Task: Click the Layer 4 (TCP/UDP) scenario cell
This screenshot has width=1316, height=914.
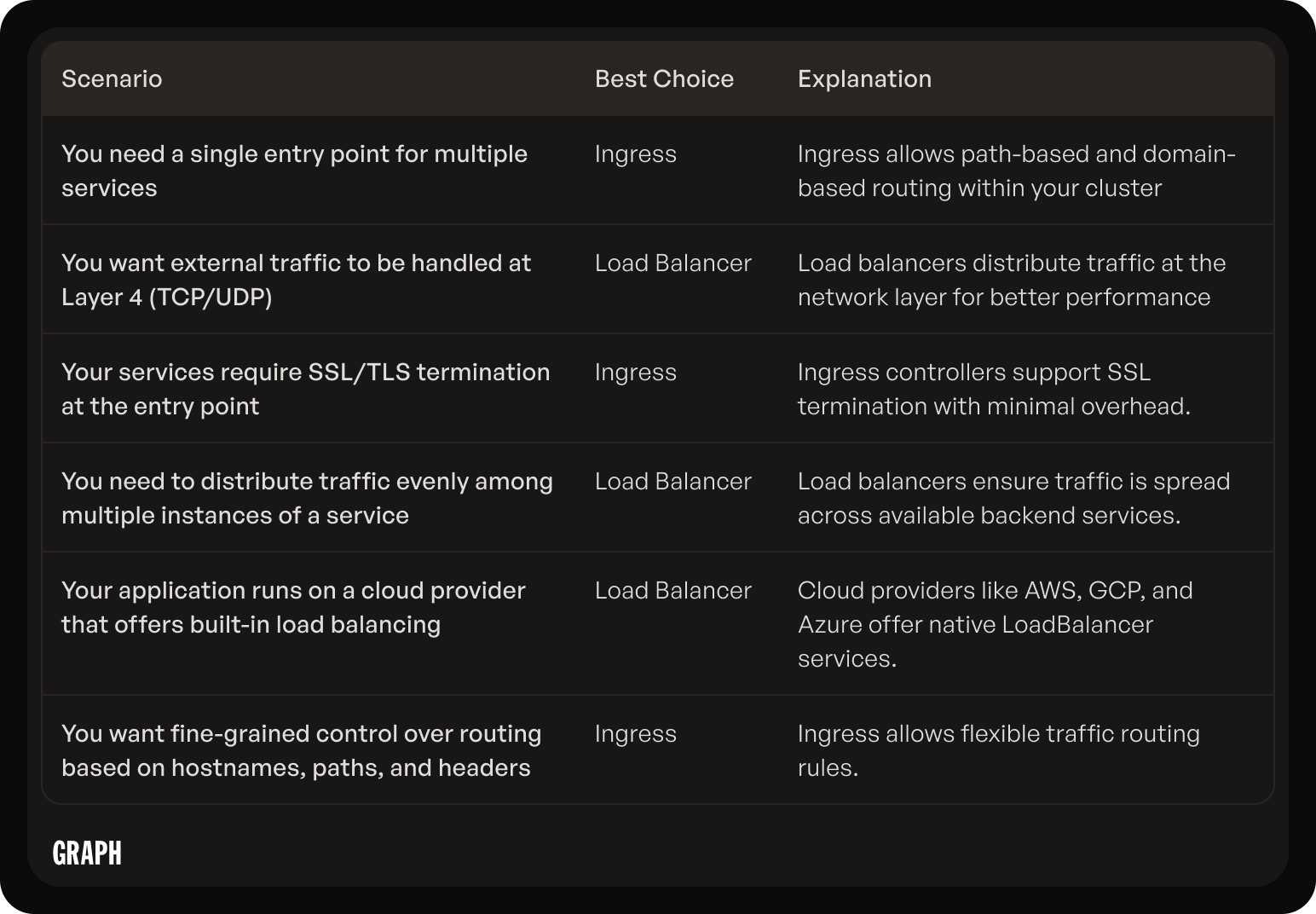Action: [296, 280]
